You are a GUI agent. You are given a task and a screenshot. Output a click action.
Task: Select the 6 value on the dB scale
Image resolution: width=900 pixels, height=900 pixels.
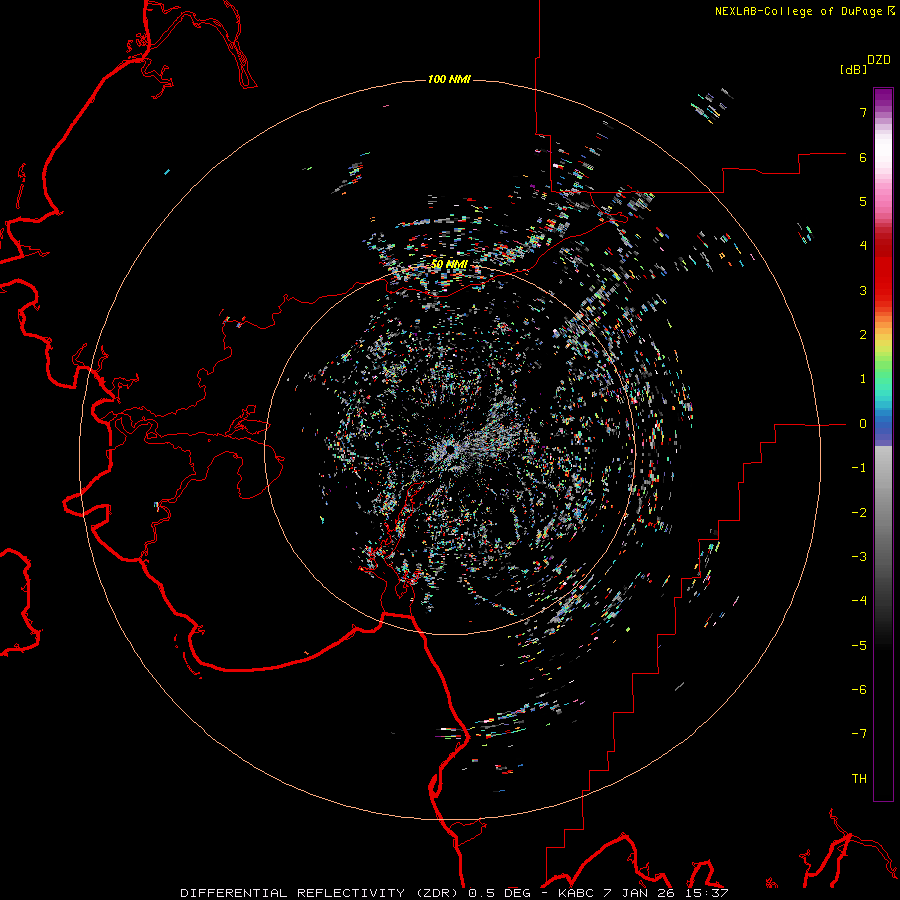863,157
